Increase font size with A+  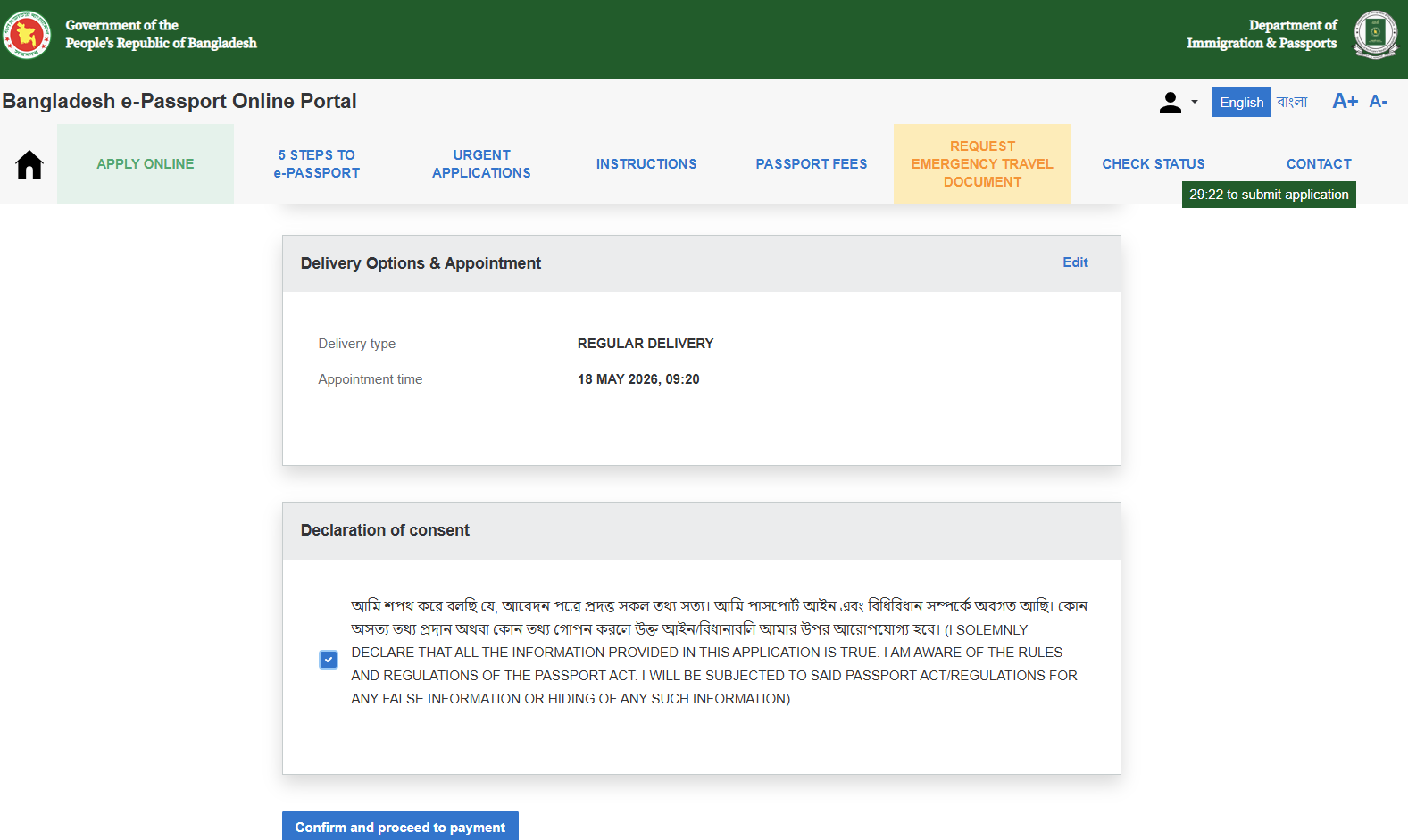click(x=1345, y=102)
